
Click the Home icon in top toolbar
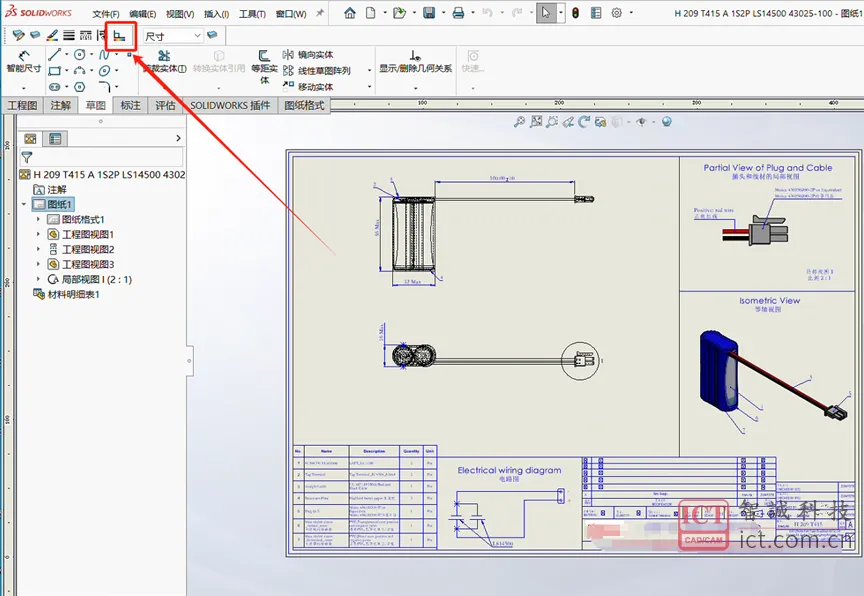click(350, 13)
